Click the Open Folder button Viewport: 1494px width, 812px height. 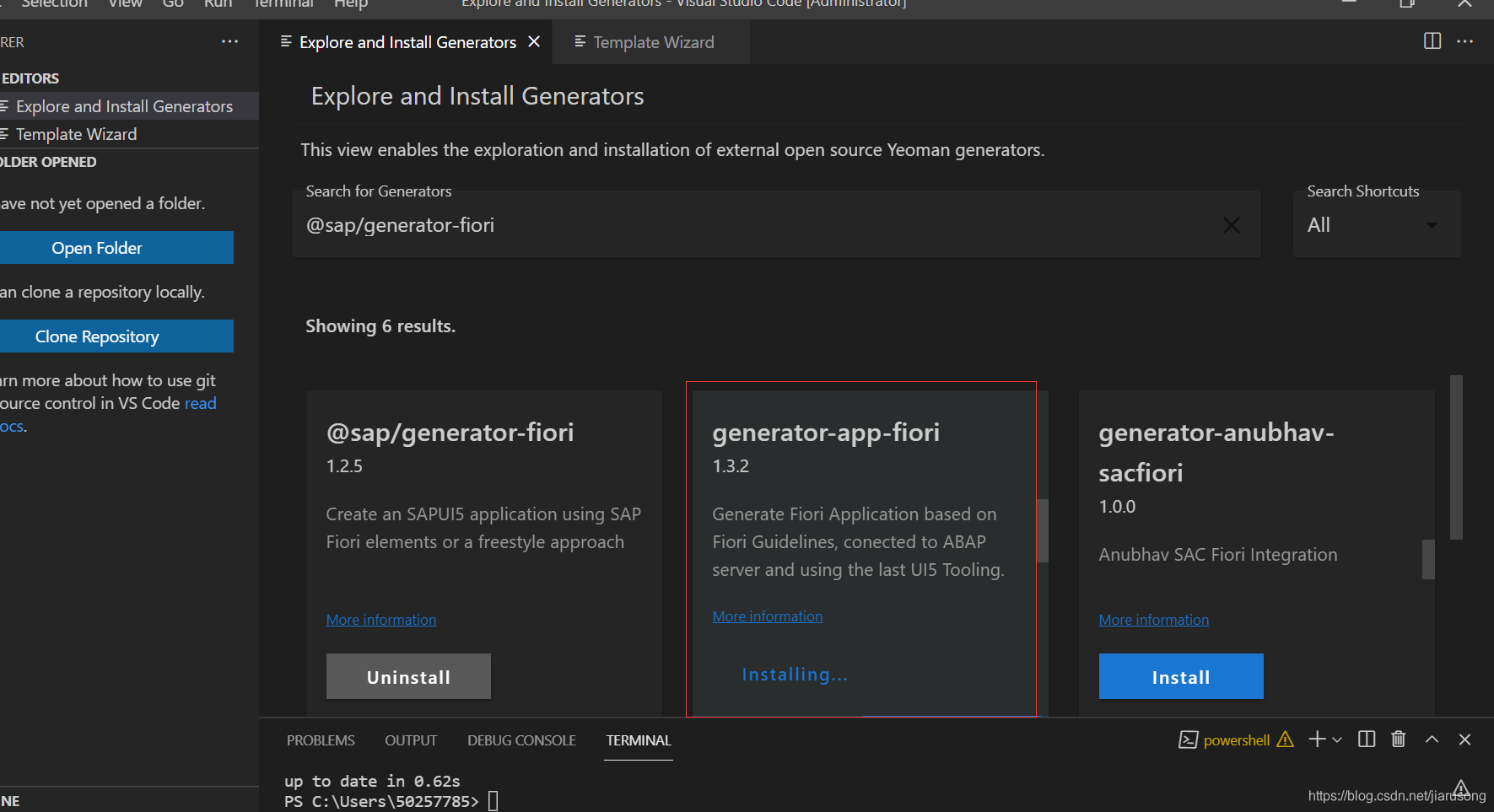click(x=116, y=248)
